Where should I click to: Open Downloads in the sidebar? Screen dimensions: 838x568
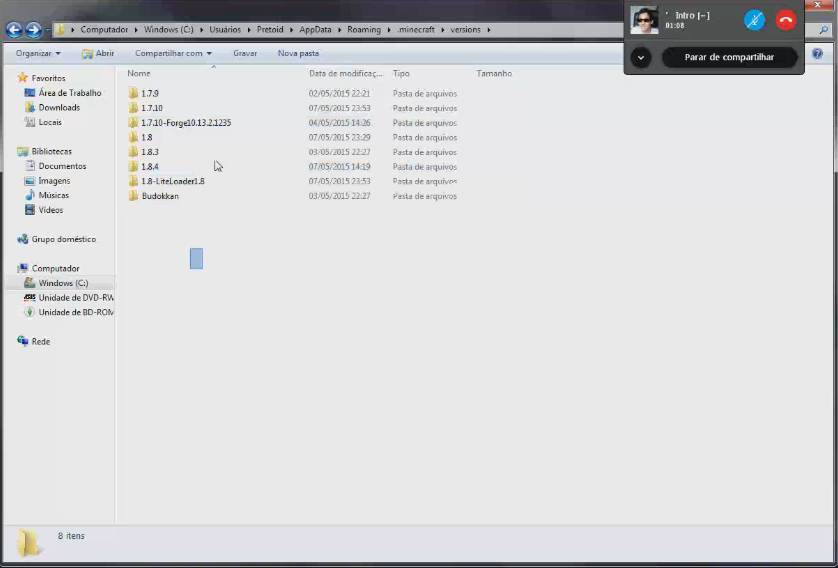[59, 107]
